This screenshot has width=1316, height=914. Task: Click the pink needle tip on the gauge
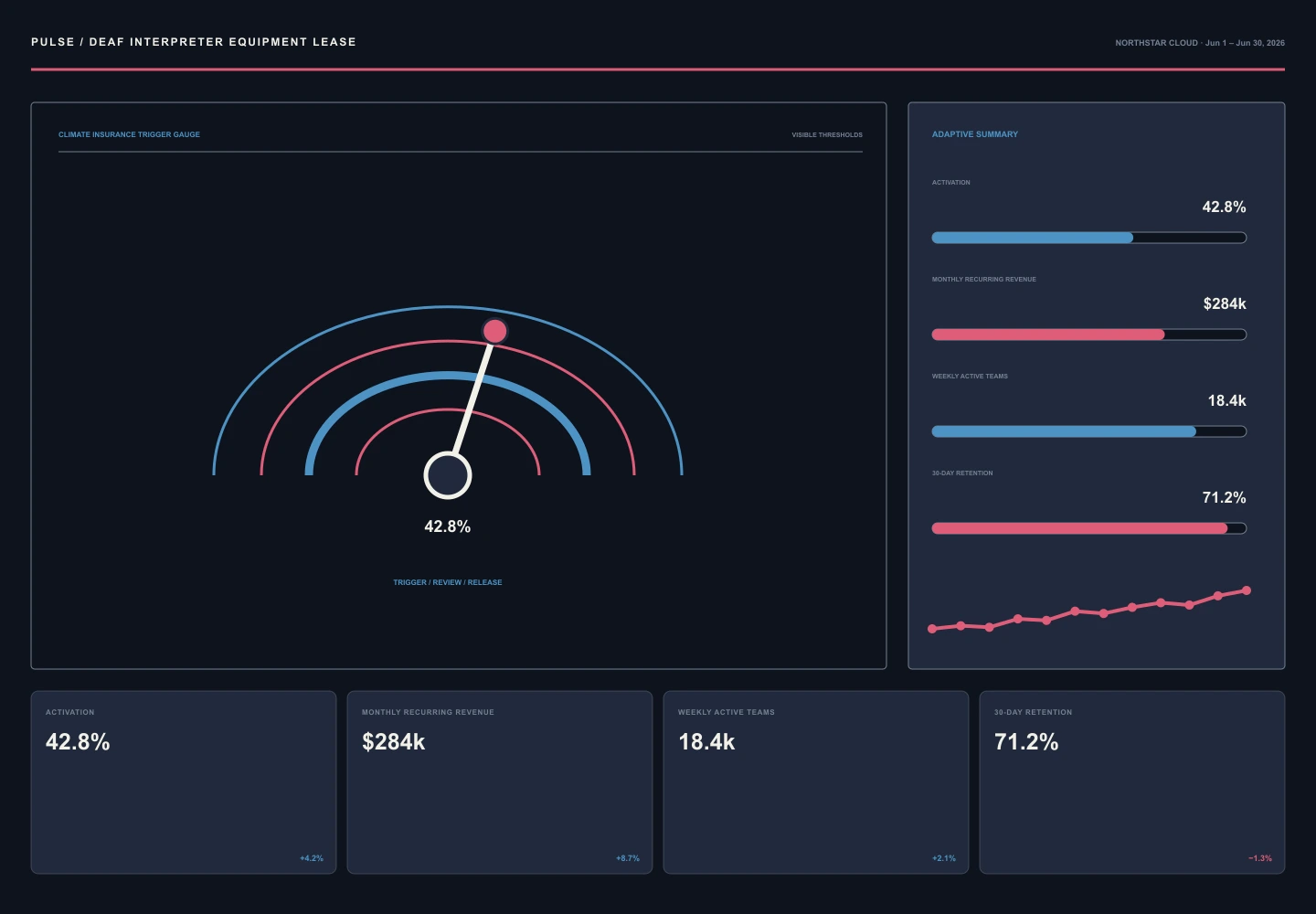494,331
